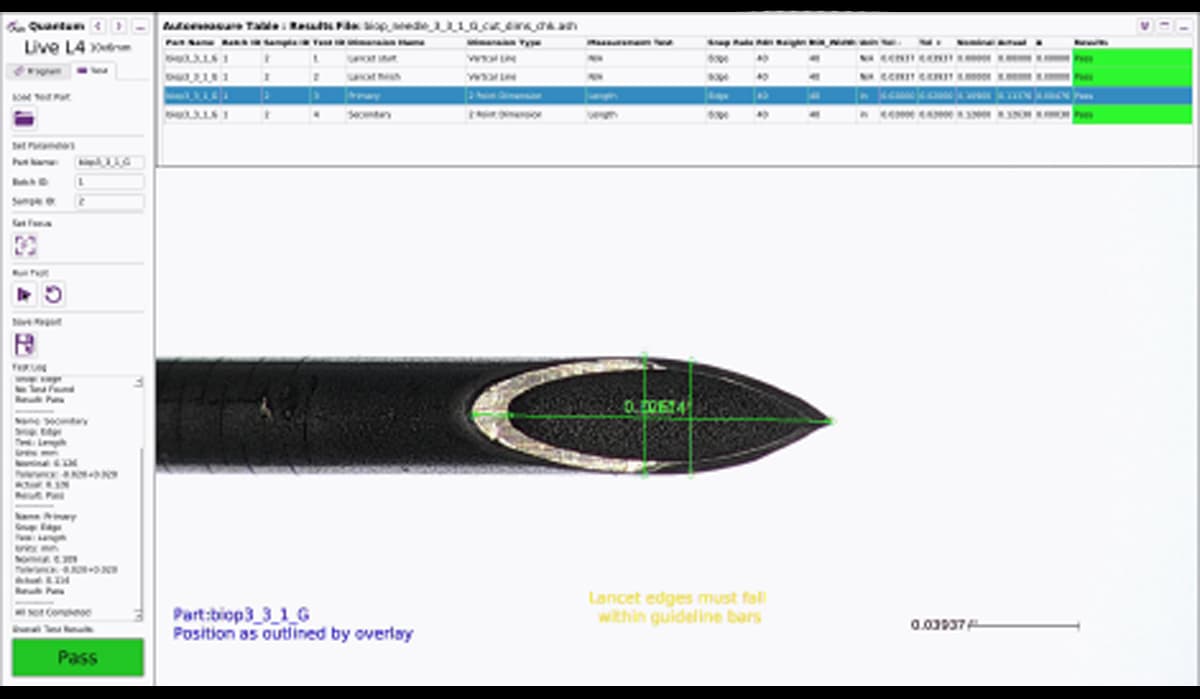Click the Part Name input field
Screen dimensions: 1200x699
(x=109, y=162)
